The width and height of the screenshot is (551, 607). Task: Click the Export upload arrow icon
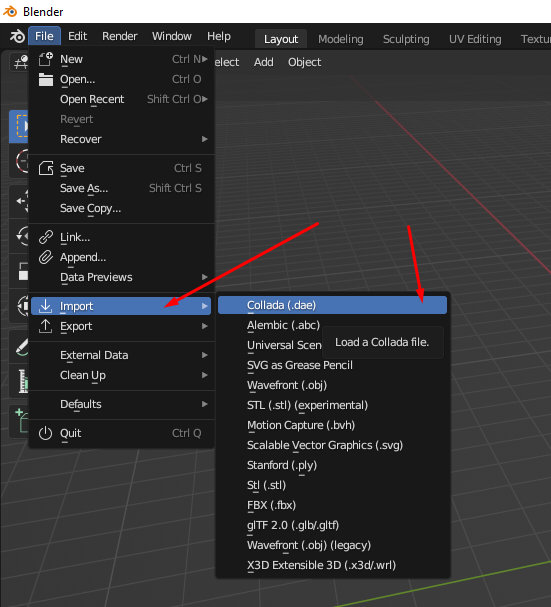(x=46, y=326)
